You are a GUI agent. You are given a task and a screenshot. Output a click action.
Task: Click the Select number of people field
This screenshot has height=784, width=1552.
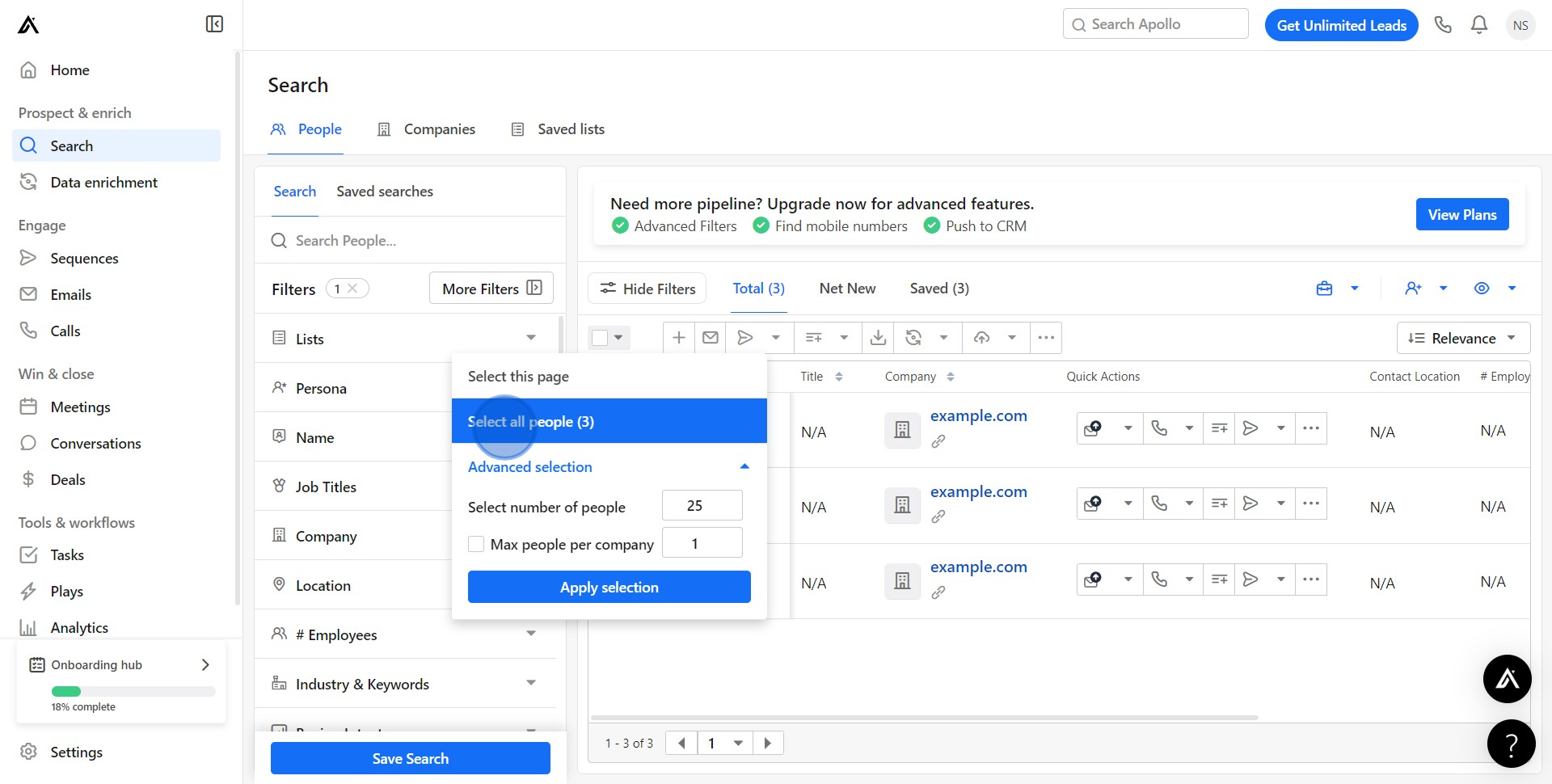(x=702, y=505)
